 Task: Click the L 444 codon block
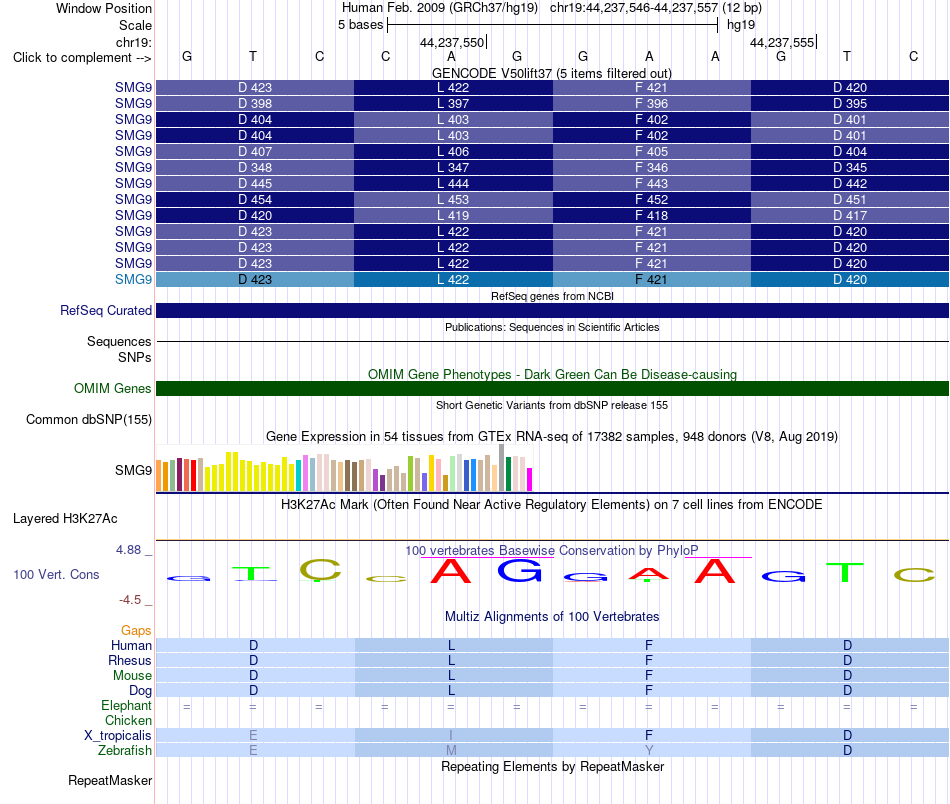click(453, 184)
